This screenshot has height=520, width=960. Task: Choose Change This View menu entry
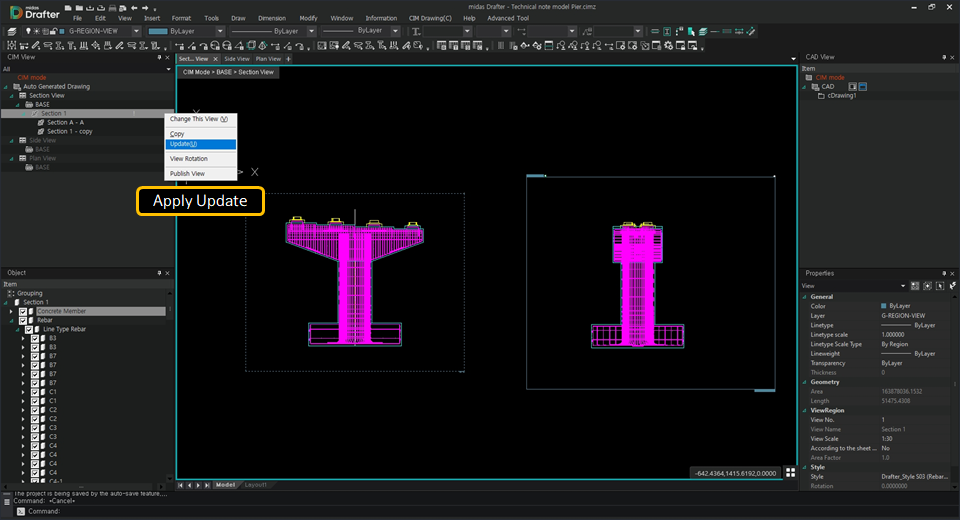(200, 119)
